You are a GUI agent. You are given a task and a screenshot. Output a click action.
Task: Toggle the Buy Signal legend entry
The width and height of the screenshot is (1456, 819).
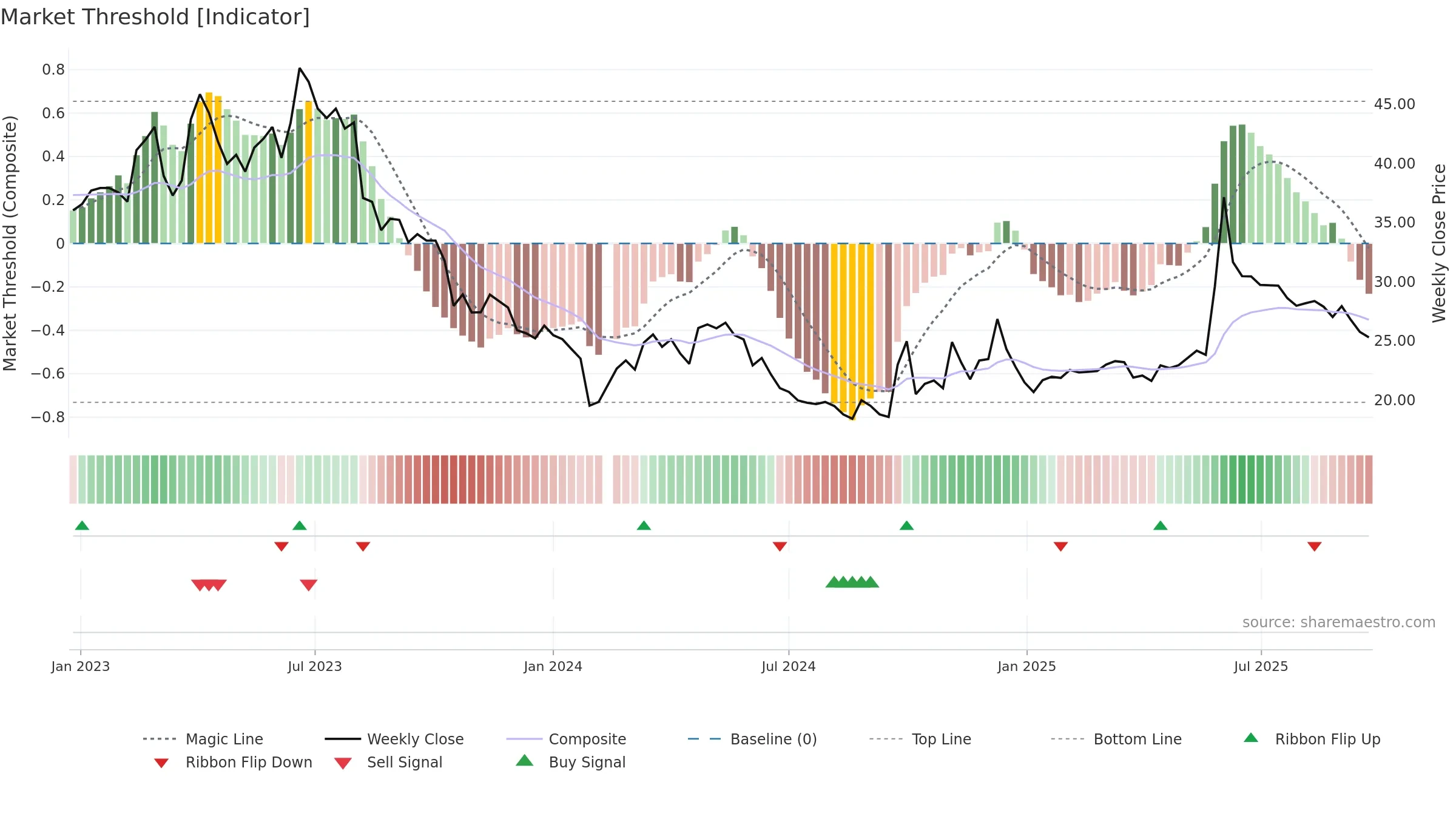[x=570, y=762]
